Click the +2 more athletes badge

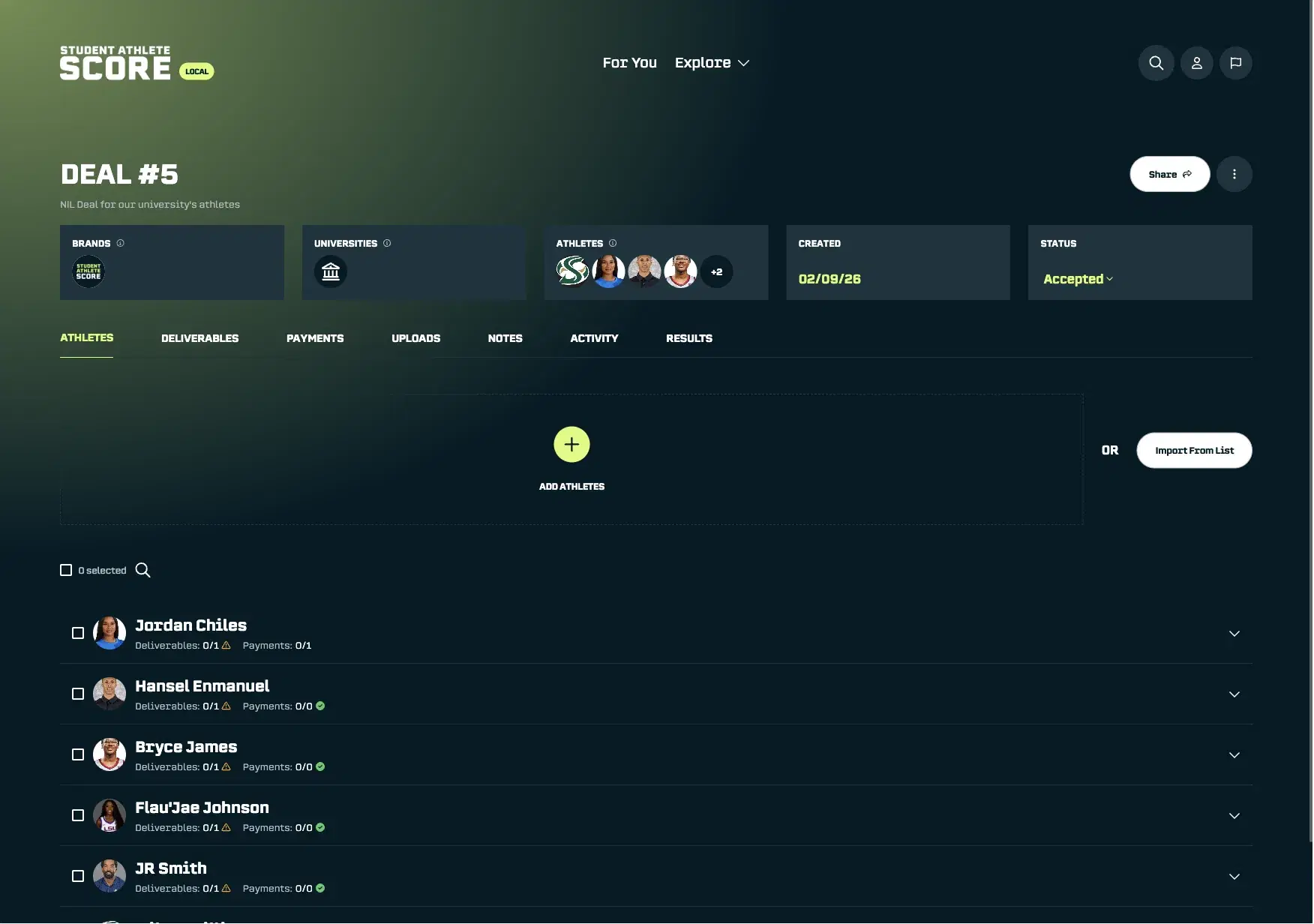[x=716, y=271]
